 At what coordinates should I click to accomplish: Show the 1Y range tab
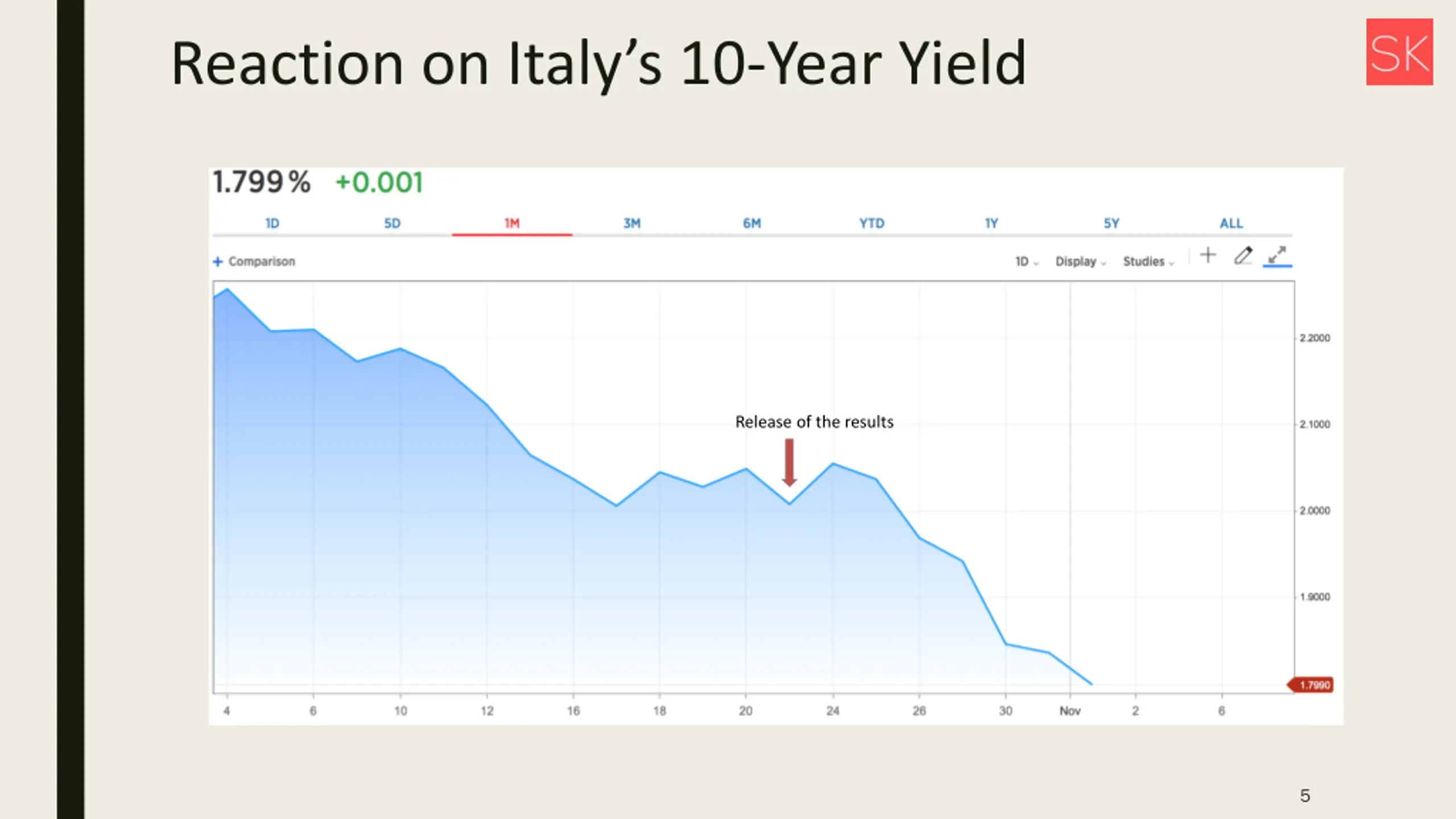pyautogui.click(x=992, y=224)
